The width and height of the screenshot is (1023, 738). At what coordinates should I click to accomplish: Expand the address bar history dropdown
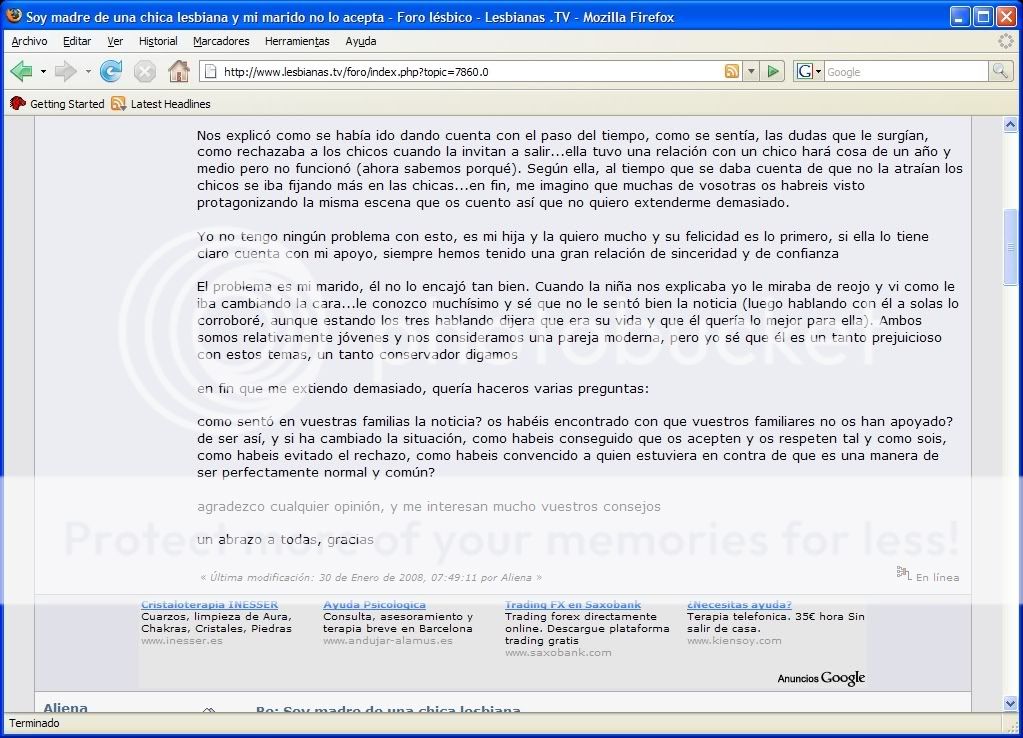pyautogui.click(x=751, y=71)
